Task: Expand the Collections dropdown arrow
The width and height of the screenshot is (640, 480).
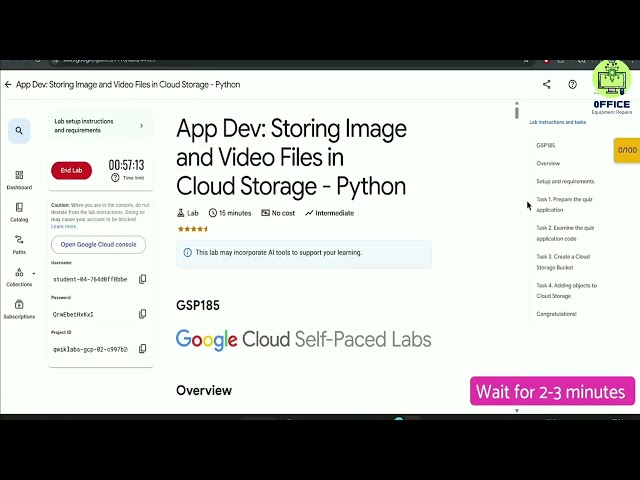Action: [34, 273]
